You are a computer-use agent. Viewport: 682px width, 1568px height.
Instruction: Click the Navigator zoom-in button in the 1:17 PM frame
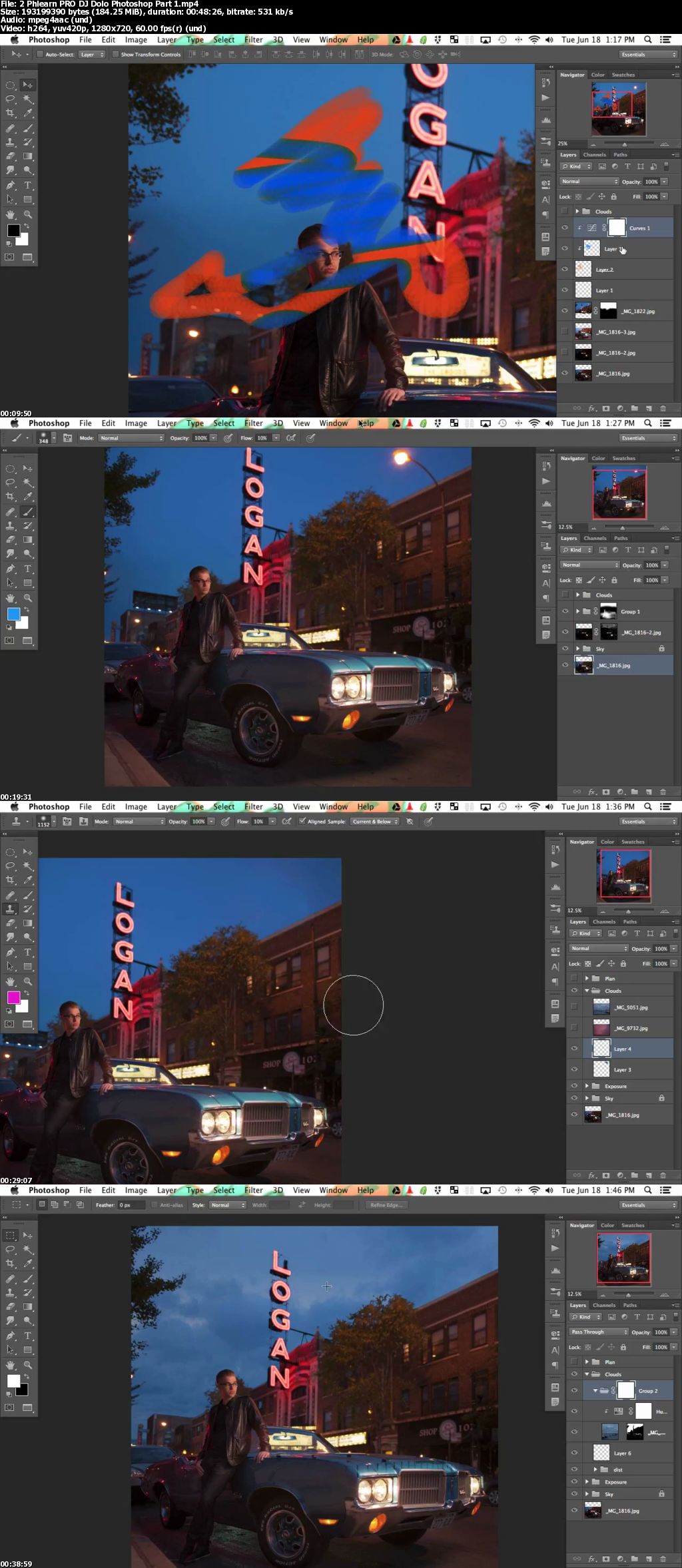(x=664, y=144)
